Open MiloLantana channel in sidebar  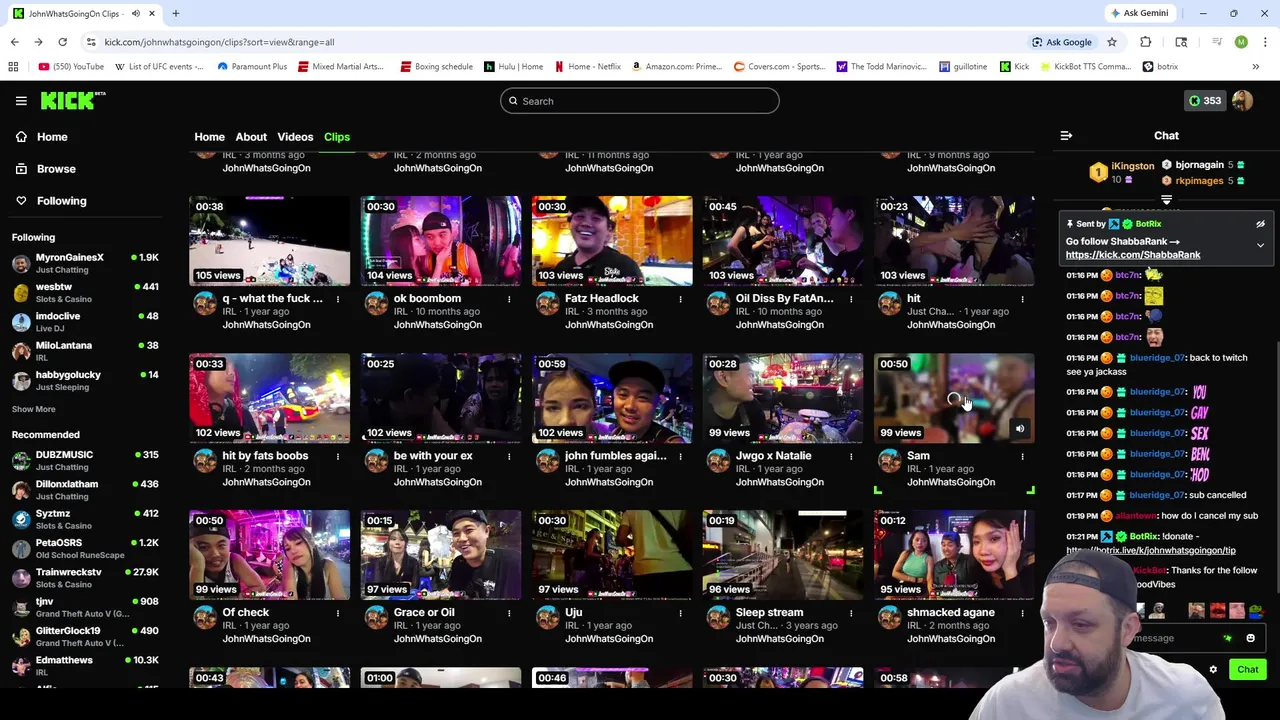point(84,351)
